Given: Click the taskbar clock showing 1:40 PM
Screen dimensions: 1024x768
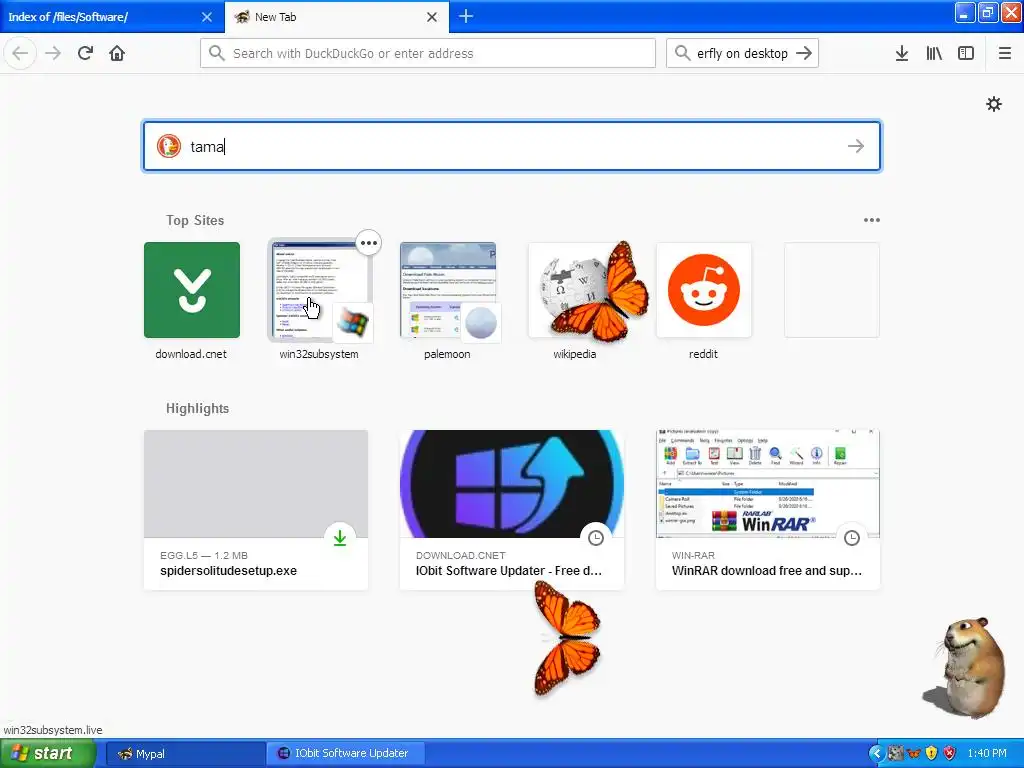Looking at the screenshot, I should [987, 754].
